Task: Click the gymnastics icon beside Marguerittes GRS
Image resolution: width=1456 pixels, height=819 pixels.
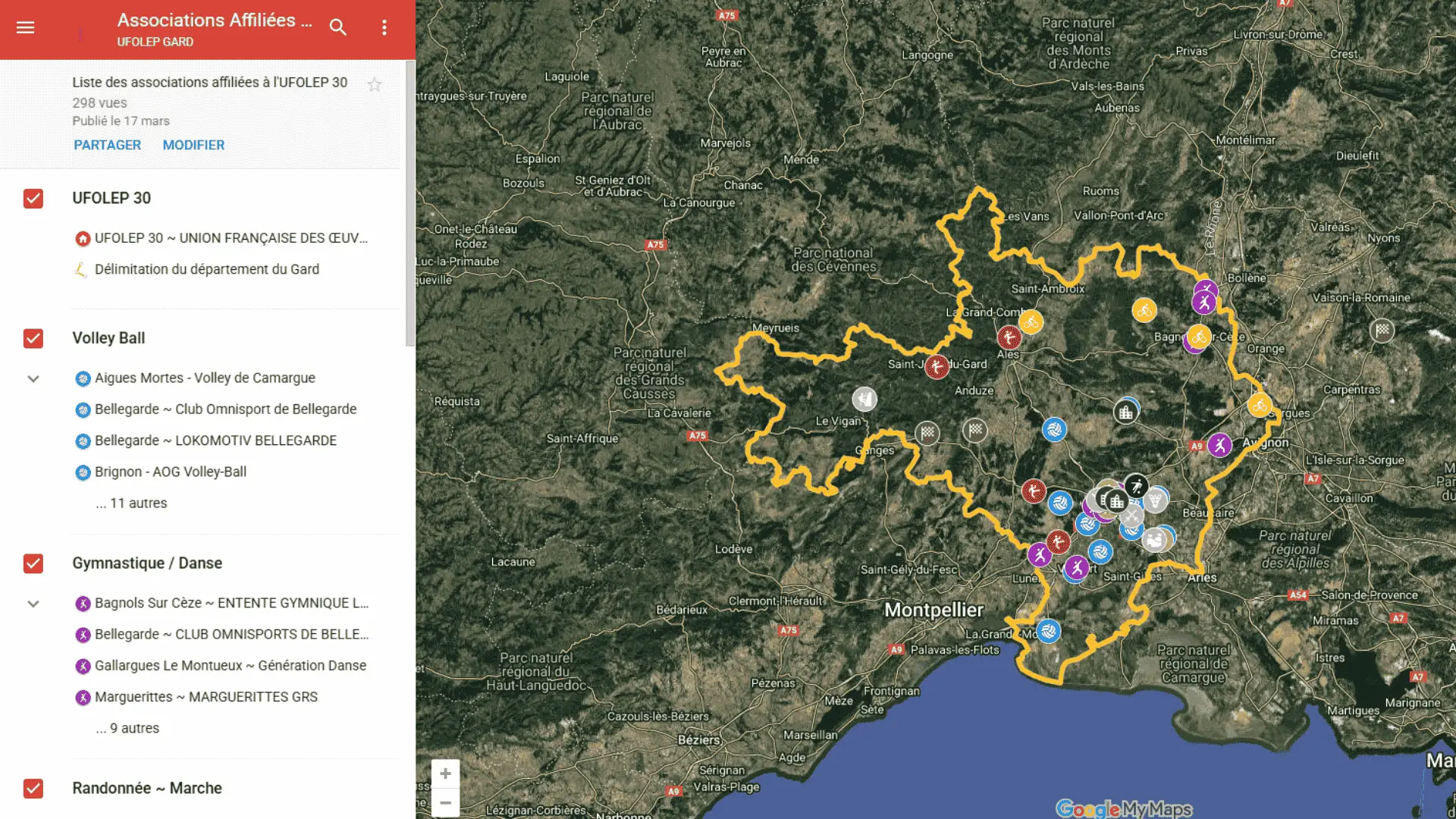Action: click(83, 698)
